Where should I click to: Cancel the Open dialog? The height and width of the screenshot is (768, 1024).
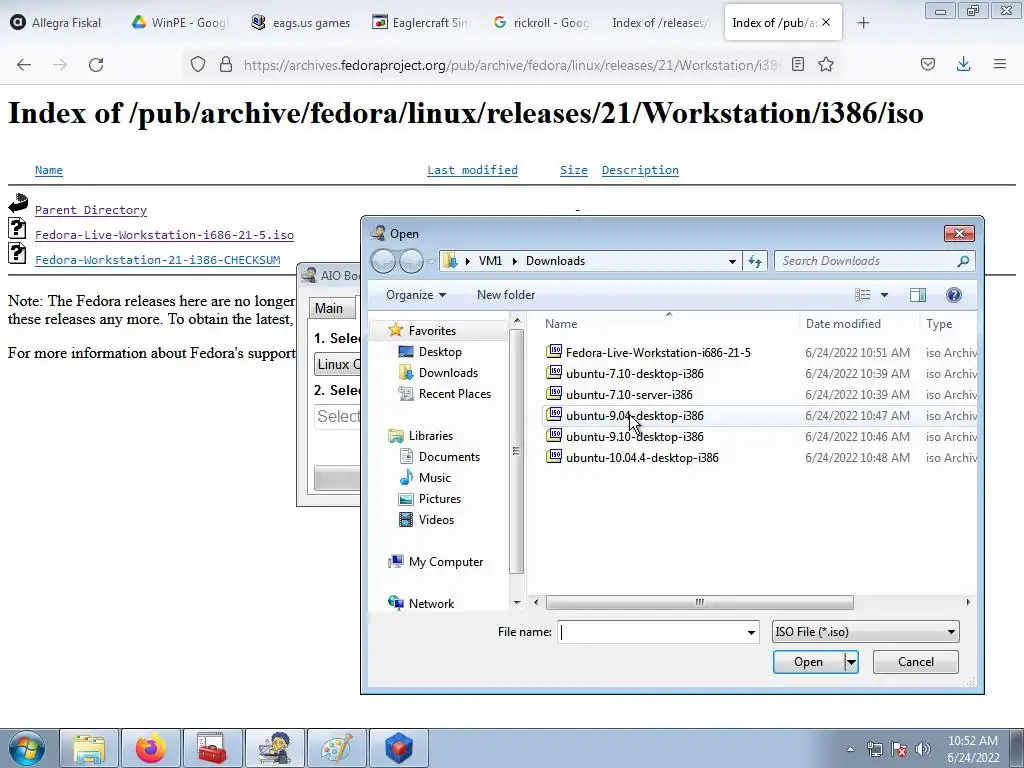point(916,662)
